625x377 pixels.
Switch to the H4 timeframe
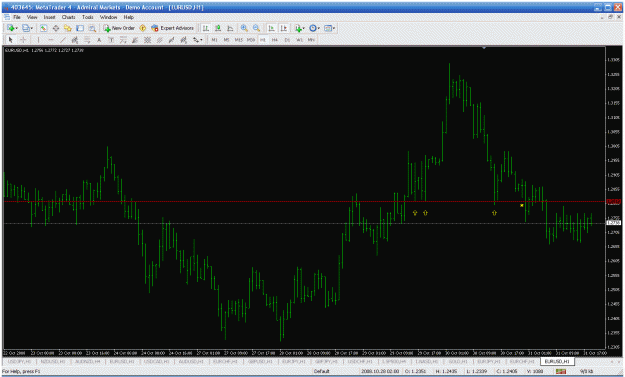(275, 40)
